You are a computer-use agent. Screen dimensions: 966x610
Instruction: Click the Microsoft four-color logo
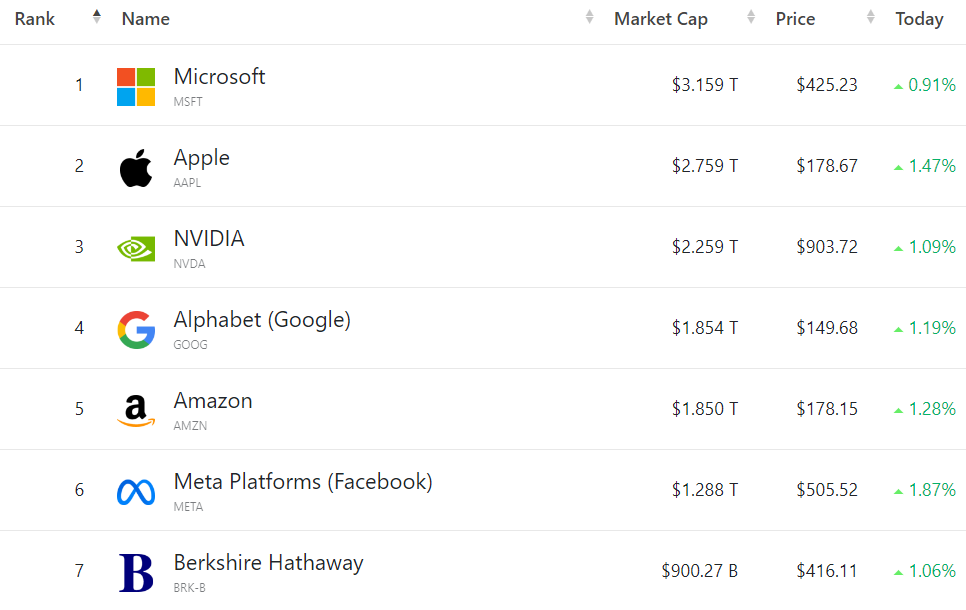tap(136, 87)
